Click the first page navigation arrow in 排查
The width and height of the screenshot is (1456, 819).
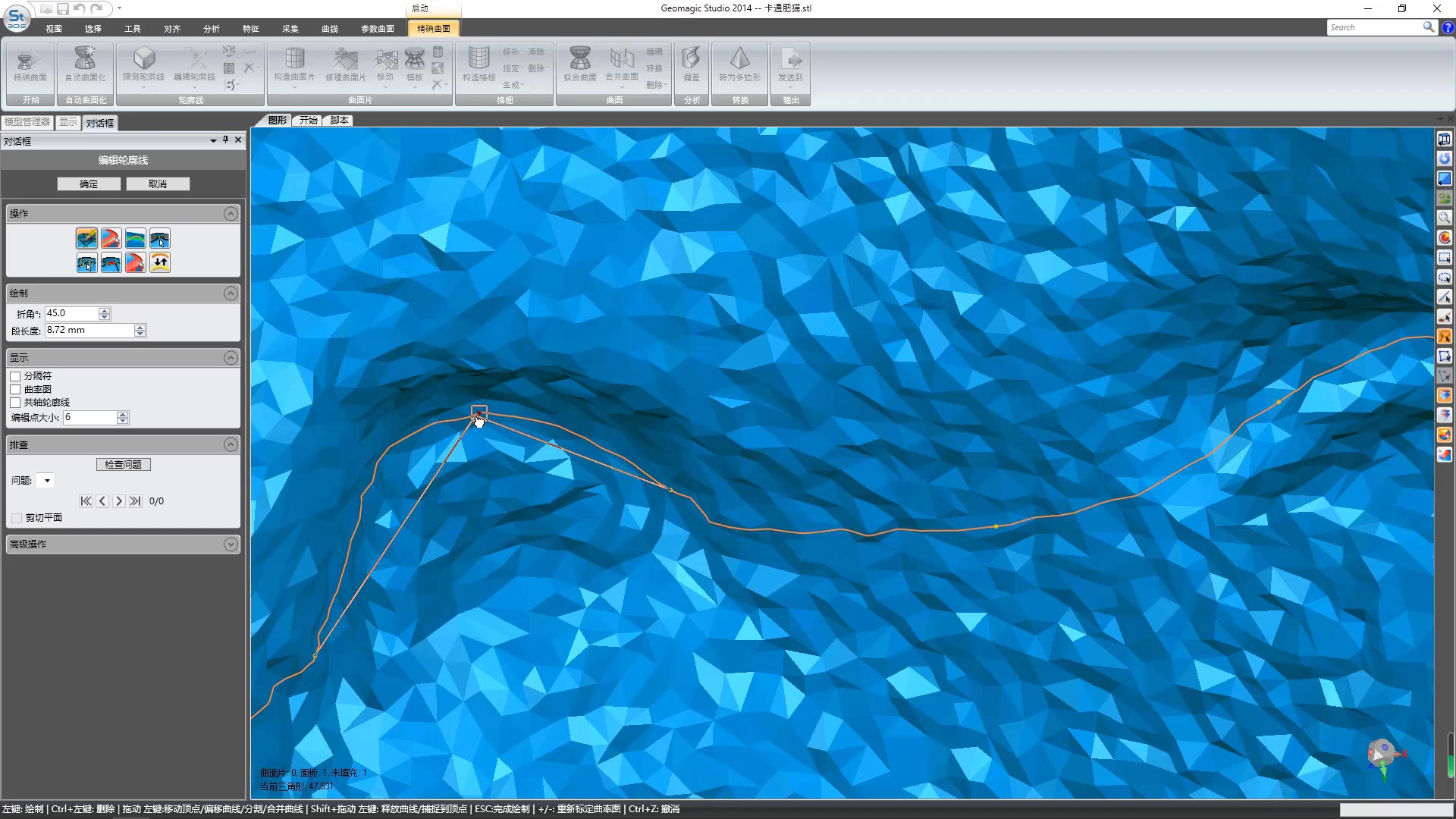point(86,501)
